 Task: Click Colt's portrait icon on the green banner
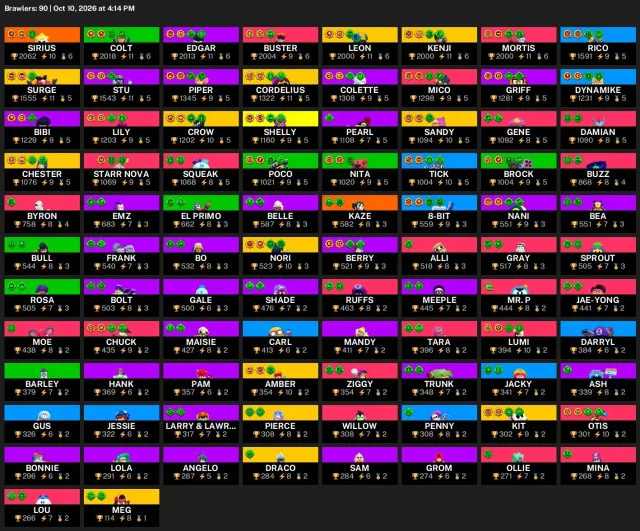[x=122, y=37]
